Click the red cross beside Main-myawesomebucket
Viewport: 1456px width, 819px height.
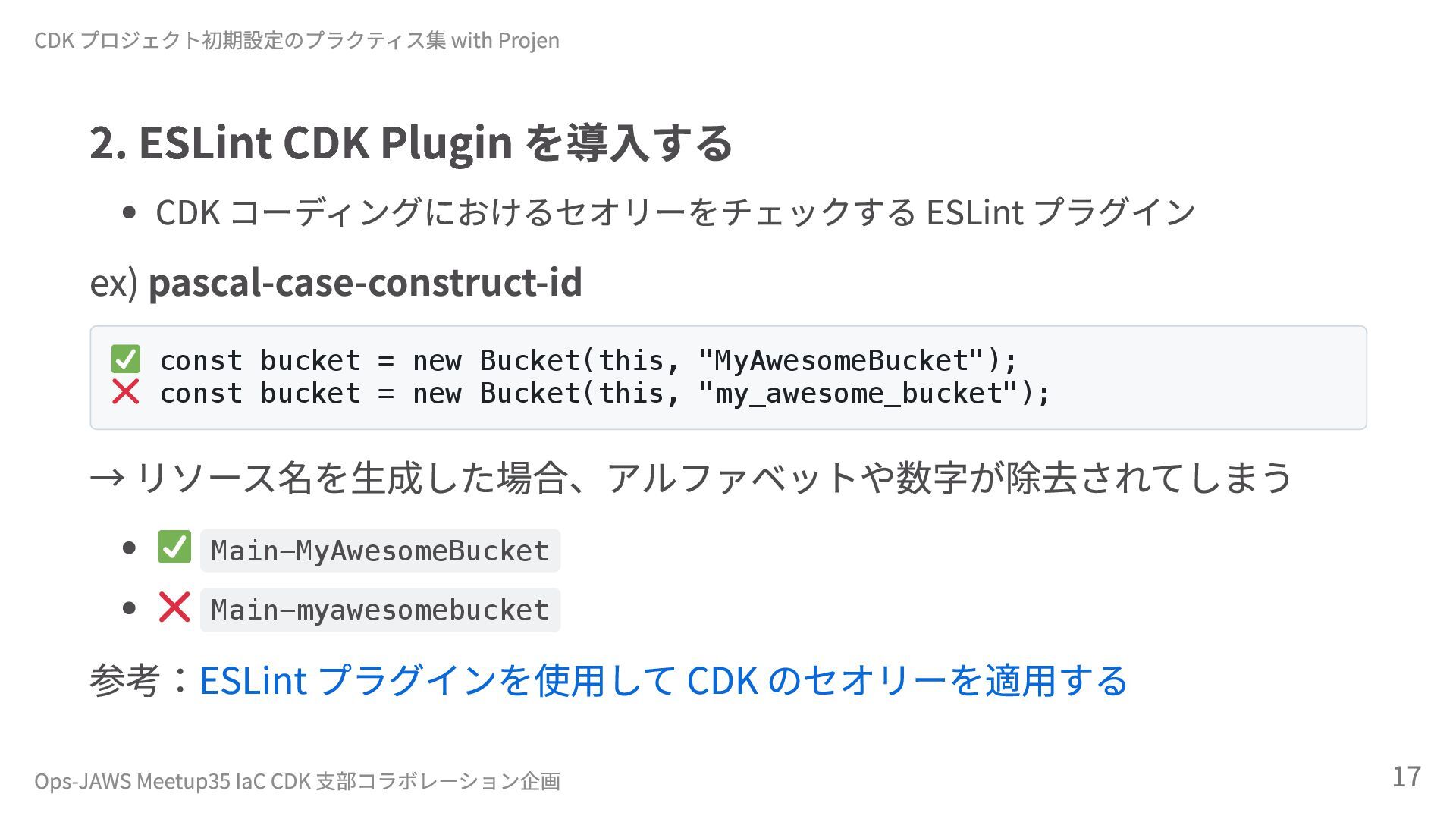(174, 607)
